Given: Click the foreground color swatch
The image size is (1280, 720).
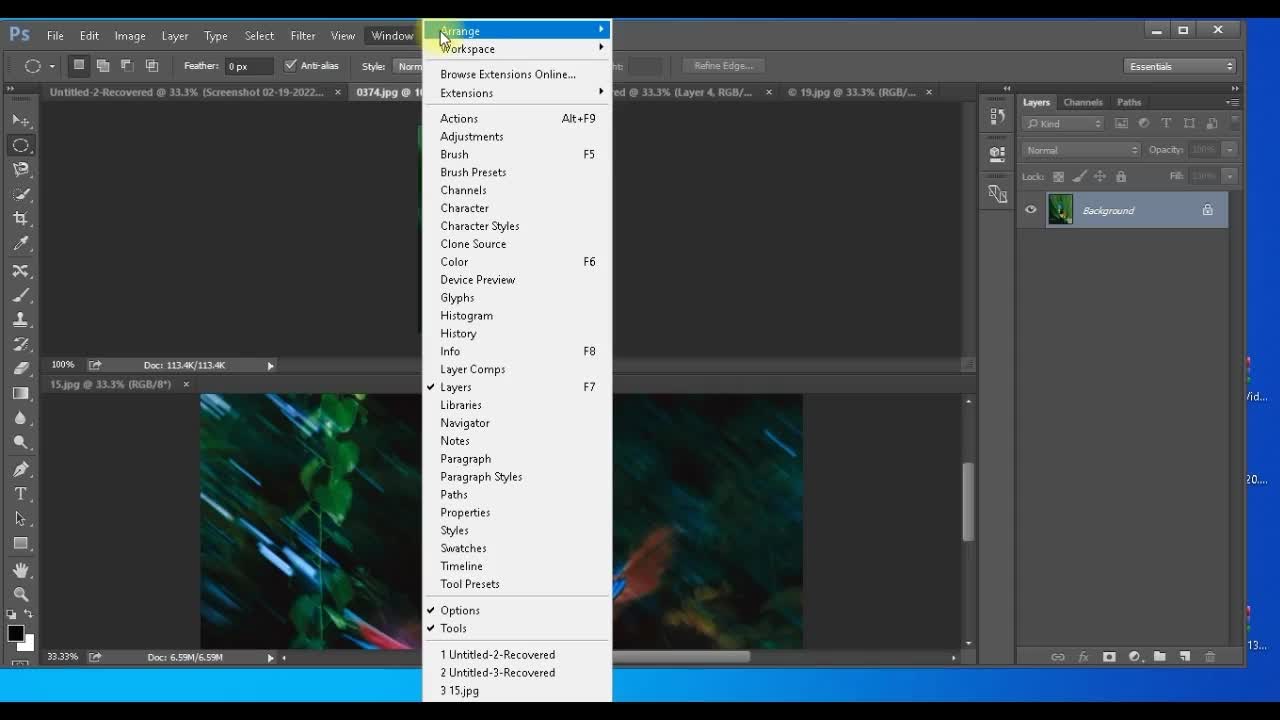Looking at the screenshot, I should [15, 634].
